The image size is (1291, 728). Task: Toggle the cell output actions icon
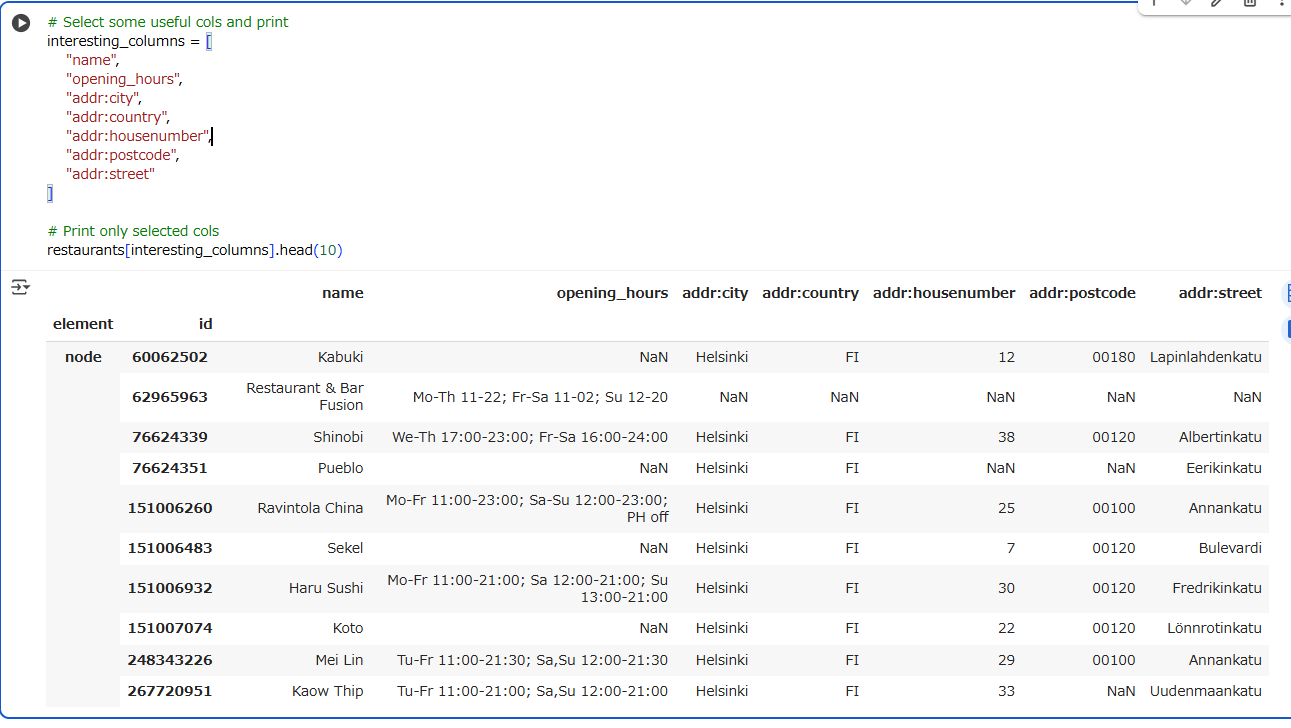pyautogui.click(x=21, y=288)
